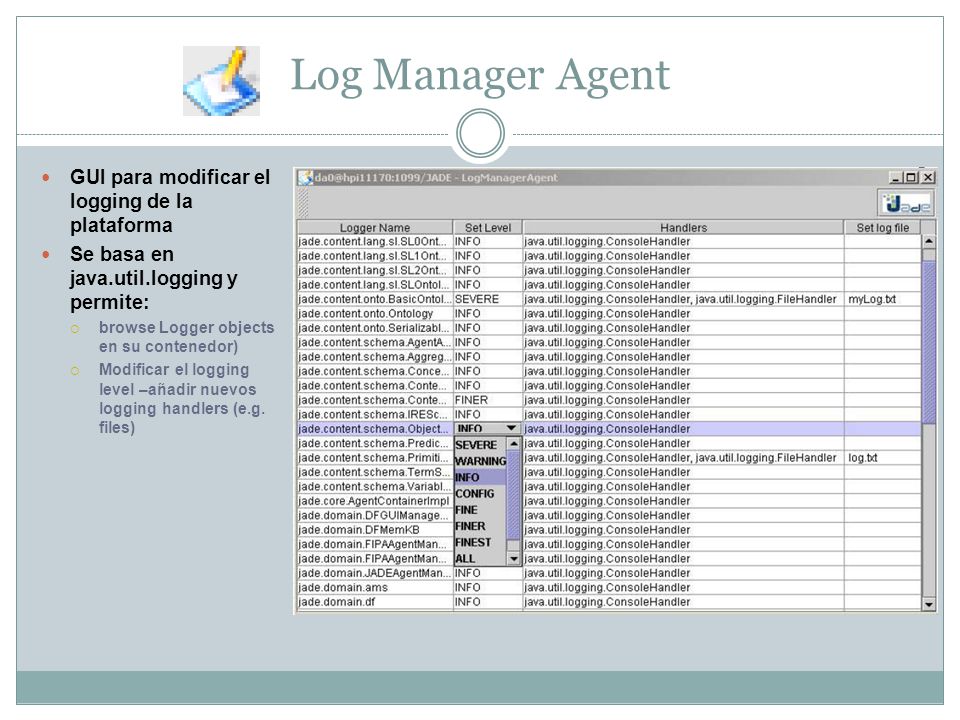The width and height of the screenshot is (960, 720).
Task: Select the jade.content.schema.Primiti... logger name
Action: (x=375, y=458)
